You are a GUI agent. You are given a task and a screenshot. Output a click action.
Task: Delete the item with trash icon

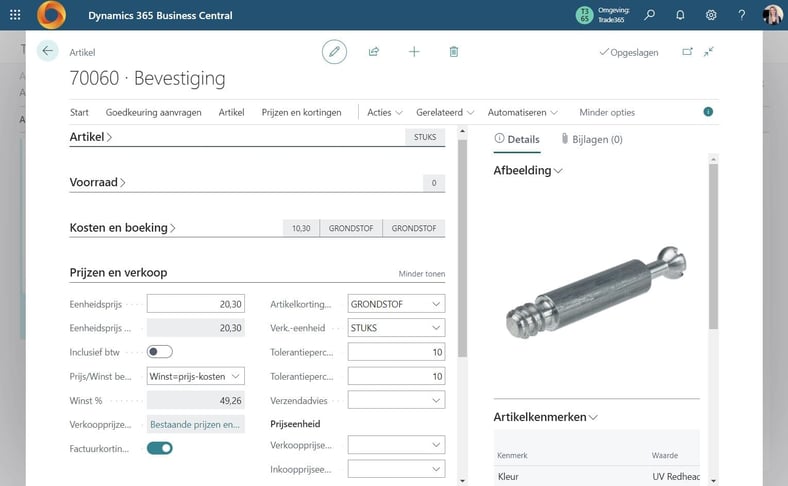pyautogui.click(x=453, y=51)
